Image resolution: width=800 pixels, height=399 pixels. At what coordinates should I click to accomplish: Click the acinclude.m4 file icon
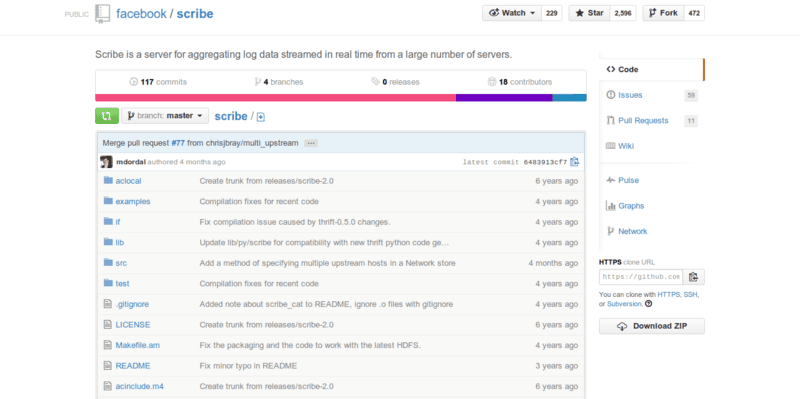coord(107,386)
